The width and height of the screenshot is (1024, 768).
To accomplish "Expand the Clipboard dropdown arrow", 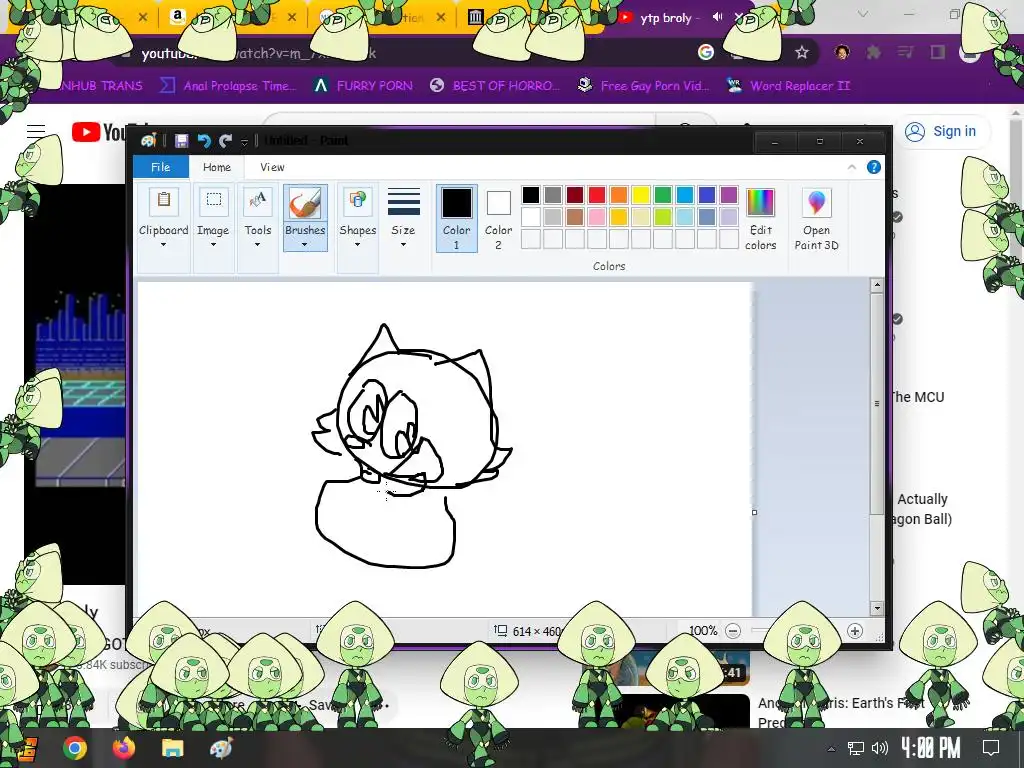I will (163, 245).
